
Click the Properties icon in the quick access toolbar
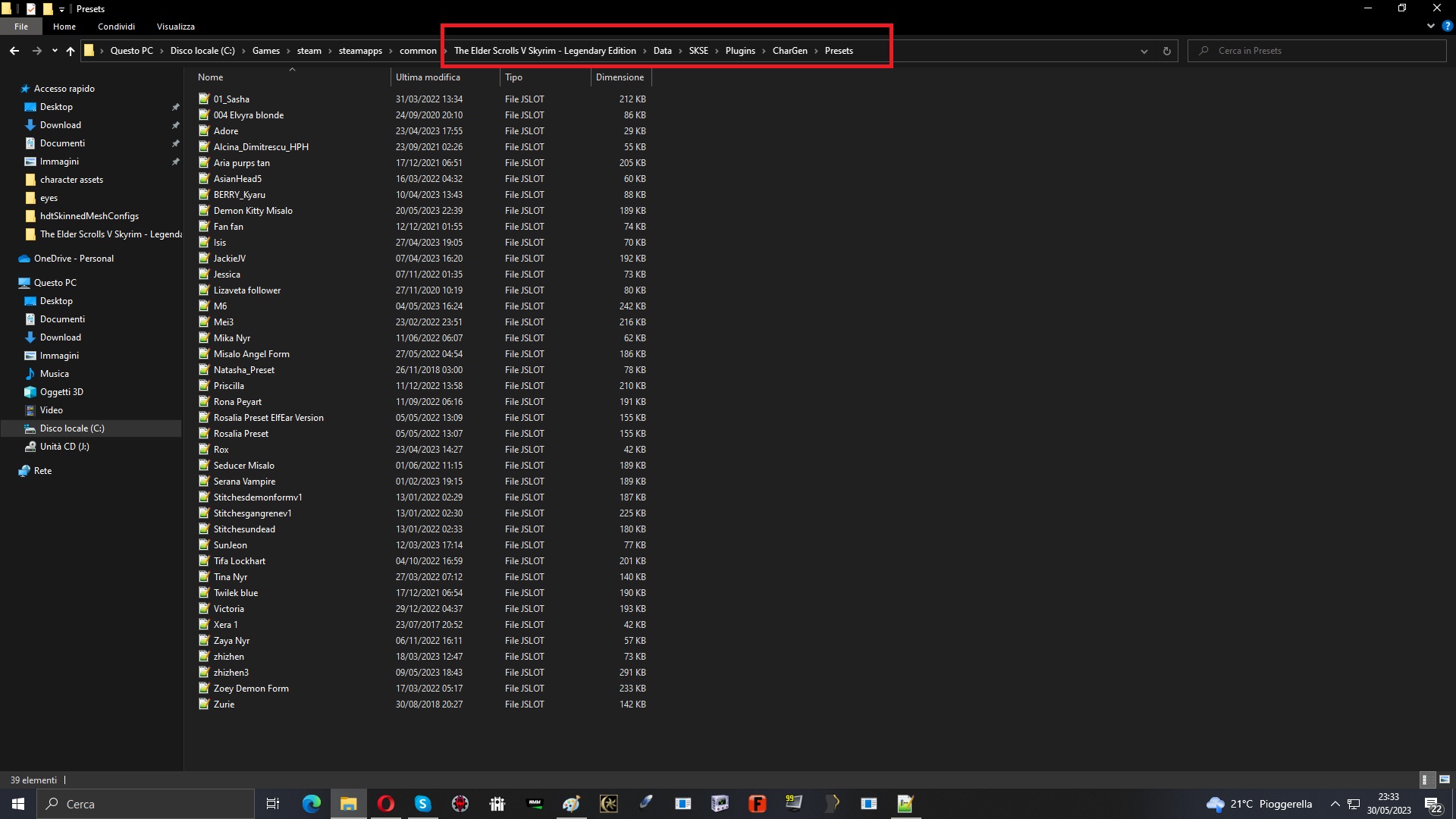coord(31,9)
